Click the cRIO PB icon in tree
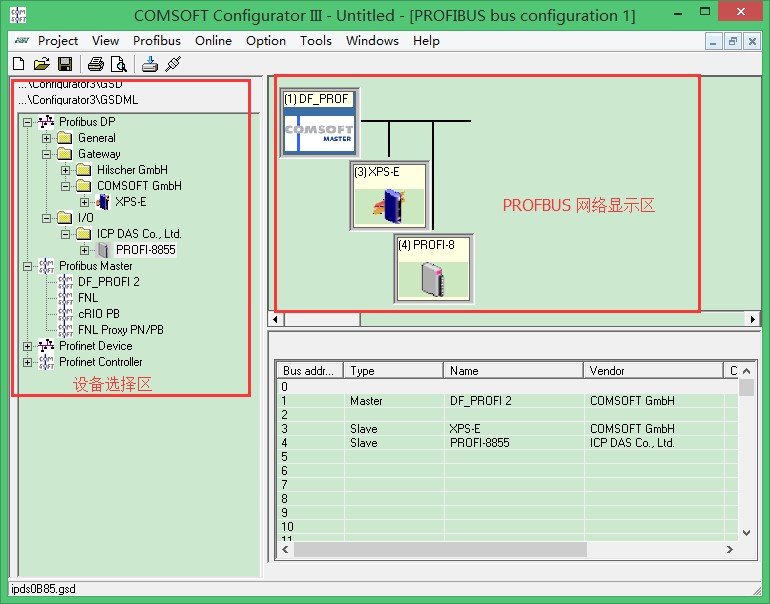 pos(65,314)
